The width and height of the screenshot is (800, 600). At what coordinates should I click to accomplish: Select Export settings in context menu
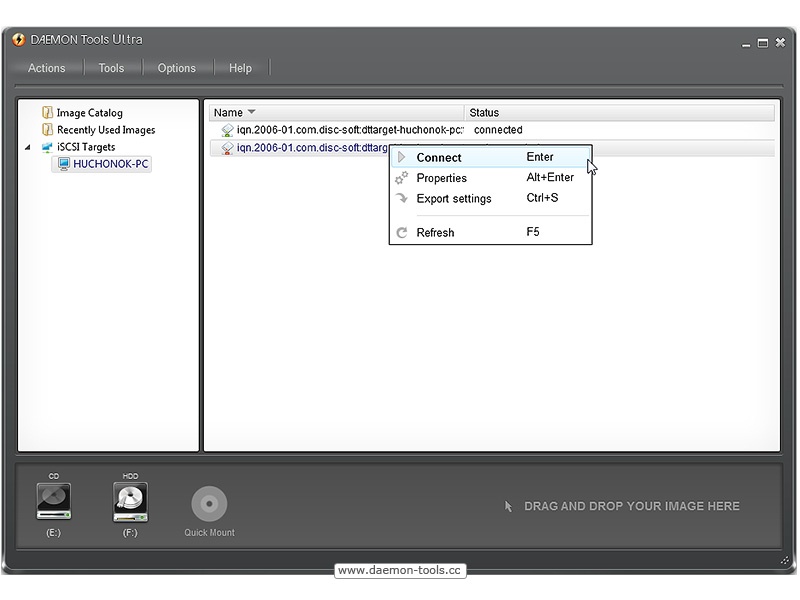pos(454,199)
